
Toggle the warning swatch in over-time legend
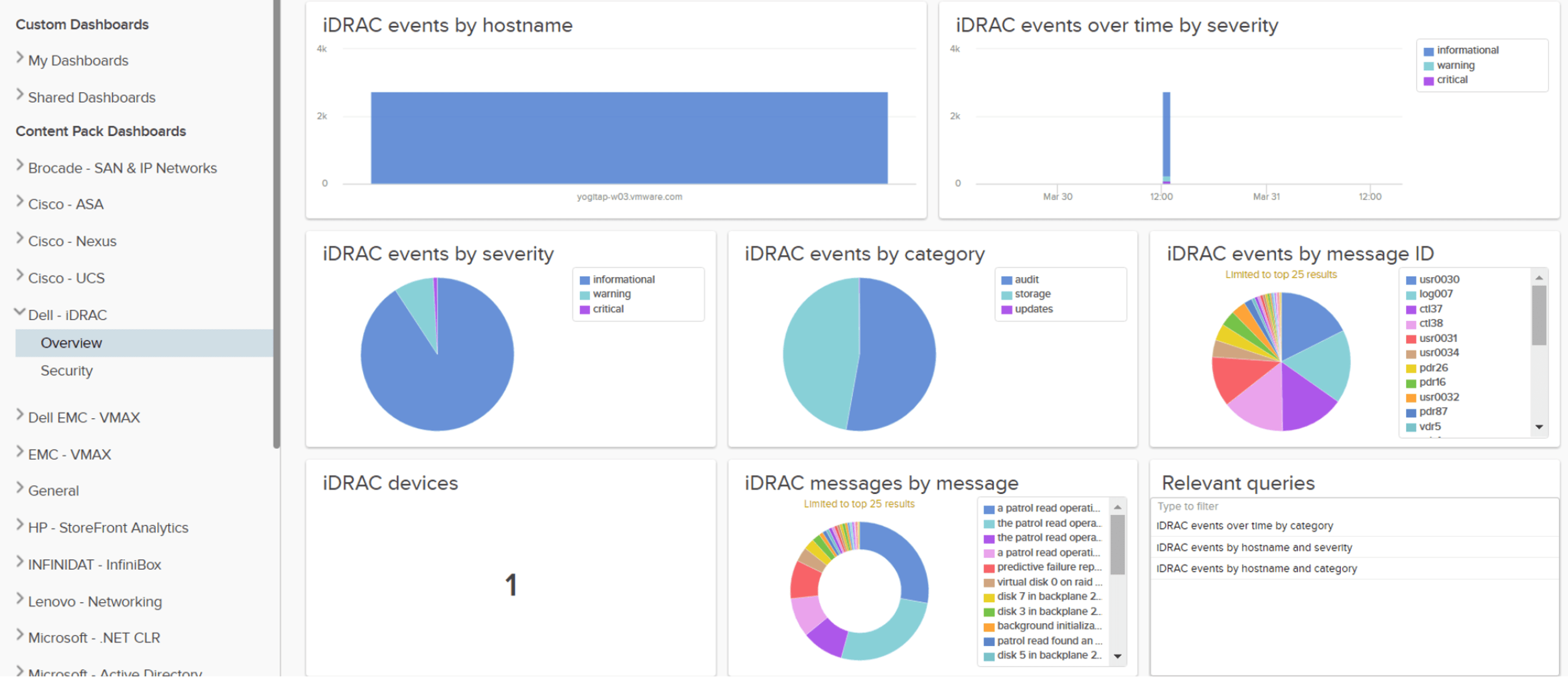click(x=1428, y=66)
